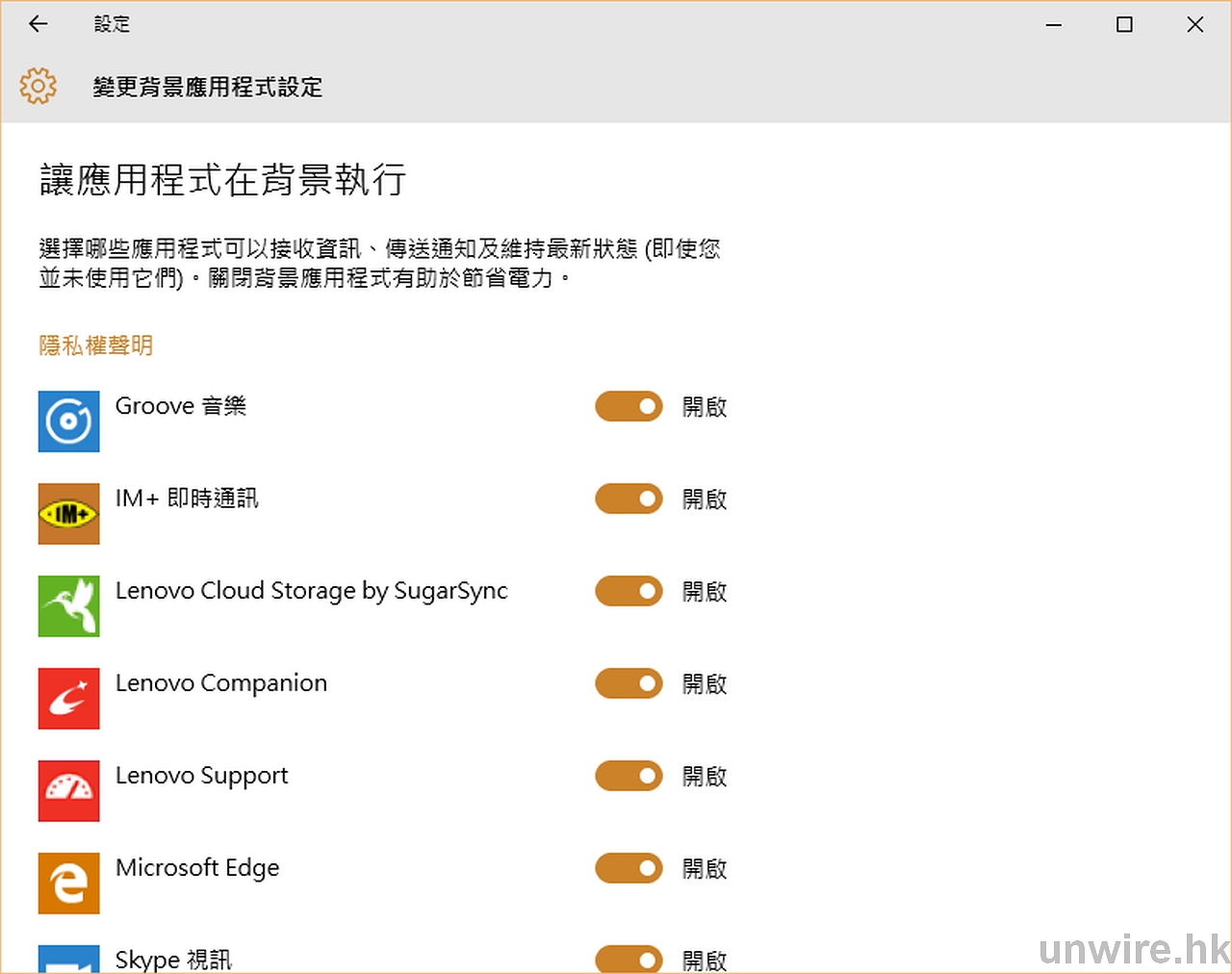Click the Lenovo Companion red icon
Image resolution: width=1232 pixels, height=974 pixels.
click(68, 699)
